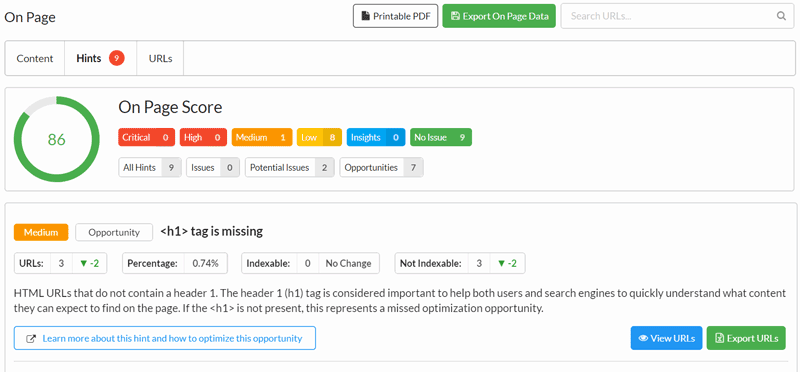Filter hints by Medium severity

pyautogui.click(x=262, y=137)
